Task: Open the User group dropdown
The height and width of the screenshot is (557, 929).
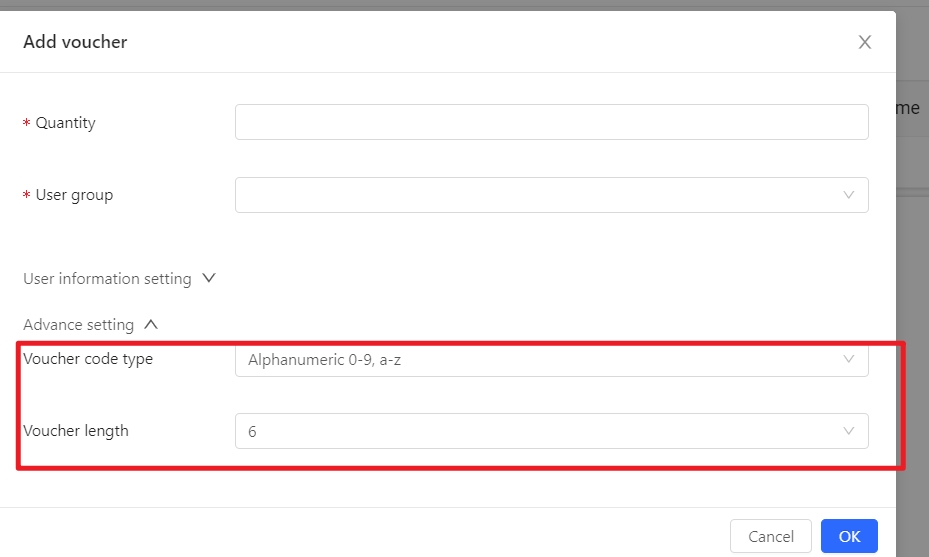Action: [x=552, y=195]
